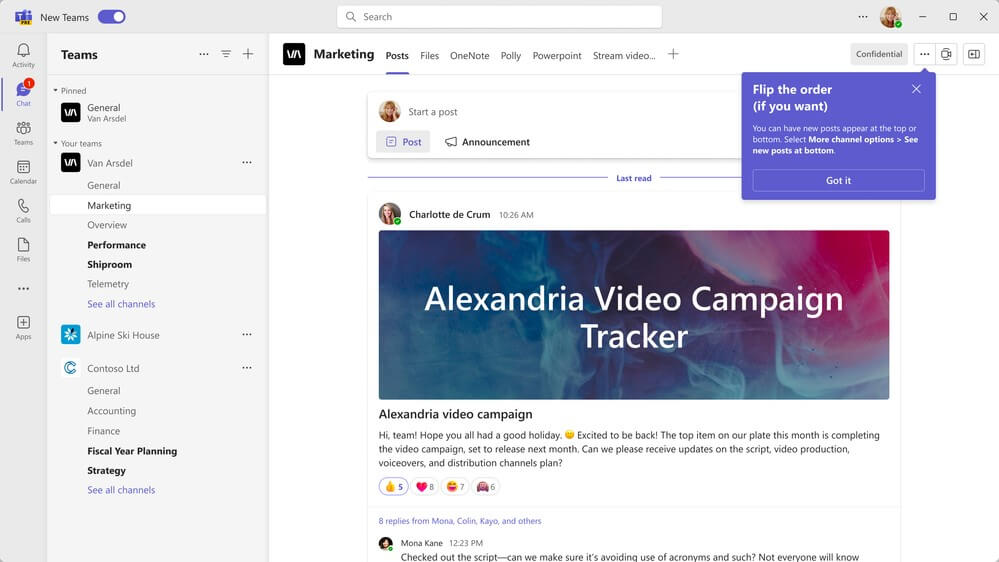999x562 pixels.
Task: Click the Alexandria Video Campaign Tracker image
Action: [633, 315]
